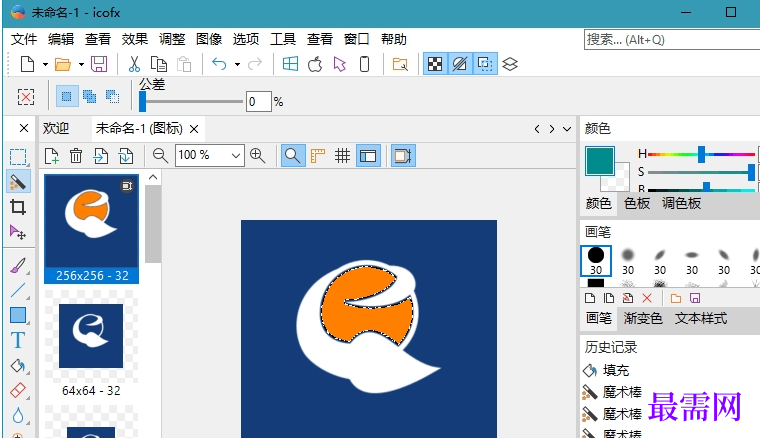The height and width of the screenshot is (438, 760).
Task: Save the file with the floppy icon
Action: [x=99, y=64]
